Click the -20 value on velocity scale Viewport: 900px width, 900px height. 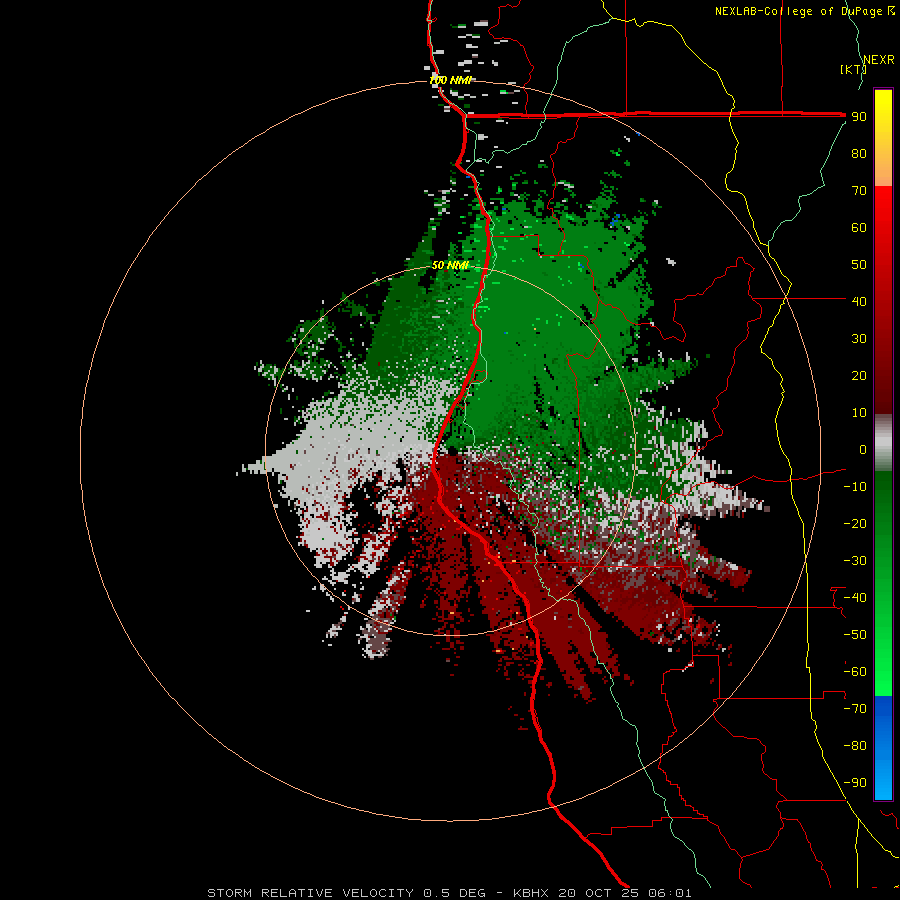(855, 523)
